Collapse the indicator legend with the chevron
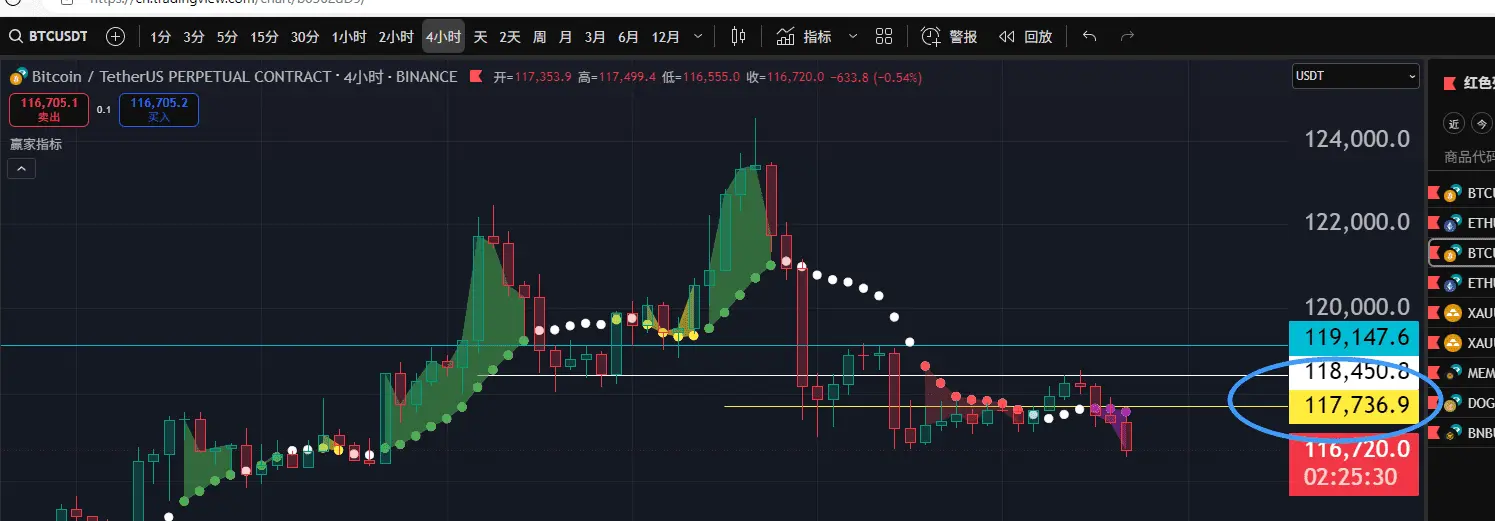The height and width of the screenshot is (521, 1495). tap(22, 169)
